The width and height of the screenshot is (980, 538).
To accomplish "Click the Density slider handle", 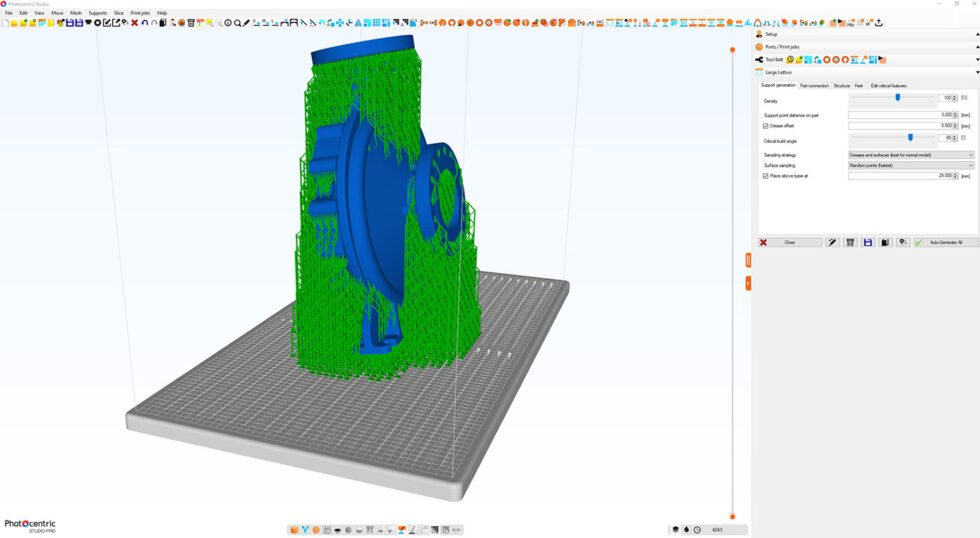I will [898, 97].
